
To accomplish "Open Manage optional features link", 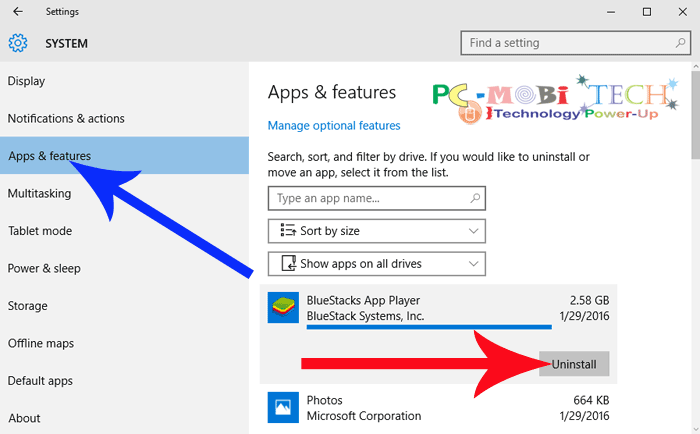I will 334,126.
